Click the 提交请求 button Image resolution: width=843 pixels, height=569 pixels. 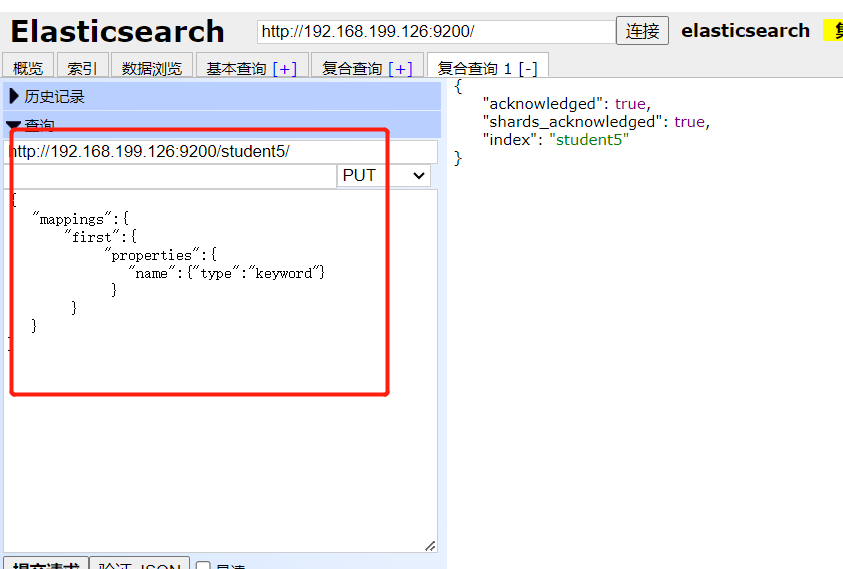[x=46, y=564]
